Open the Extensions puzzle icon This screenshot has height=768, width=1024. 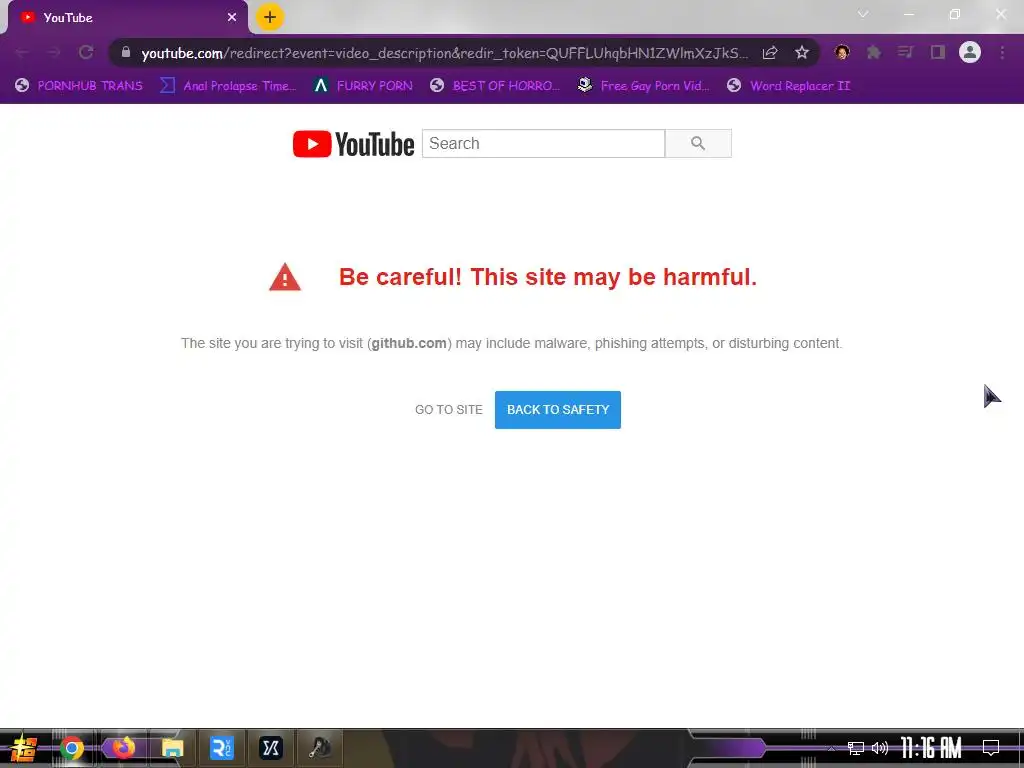pos(874,52)
